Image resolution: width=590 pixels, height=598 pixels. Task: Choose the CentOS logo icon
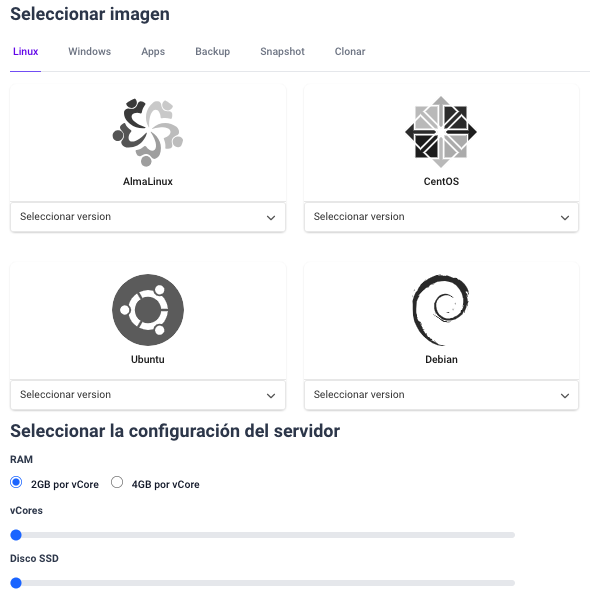pos(441,132)
